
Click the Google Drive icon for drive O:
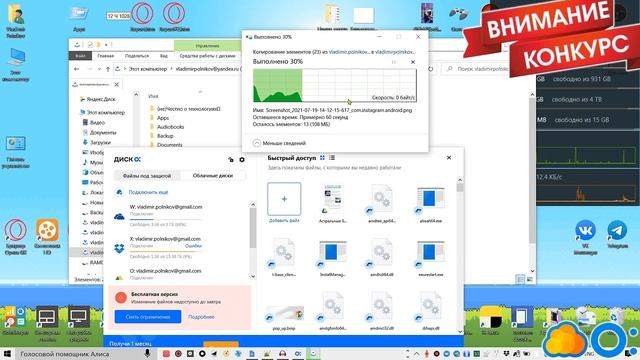(x=119, y=278)
